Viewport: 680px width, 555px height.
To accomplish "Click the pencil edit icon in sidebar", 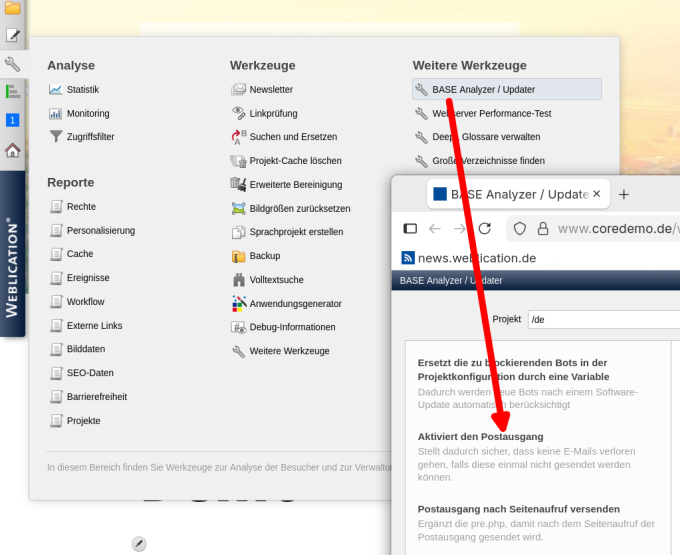I will [x=13, y=36].
